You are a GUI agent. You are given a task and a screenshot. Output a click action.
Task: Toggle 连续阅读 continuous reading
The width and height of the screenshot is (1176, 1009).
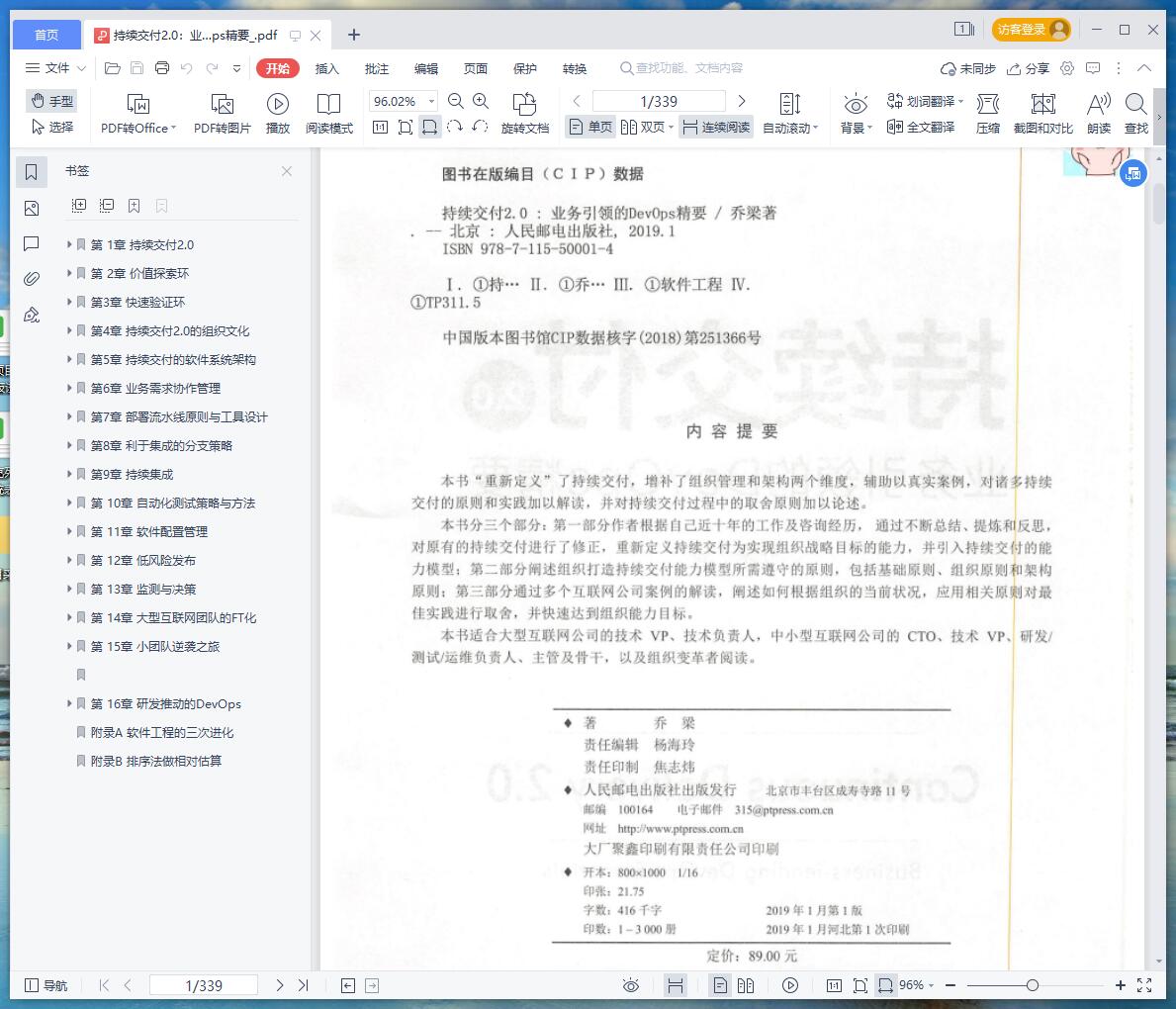pyautogui.click(x=716, y=127)
